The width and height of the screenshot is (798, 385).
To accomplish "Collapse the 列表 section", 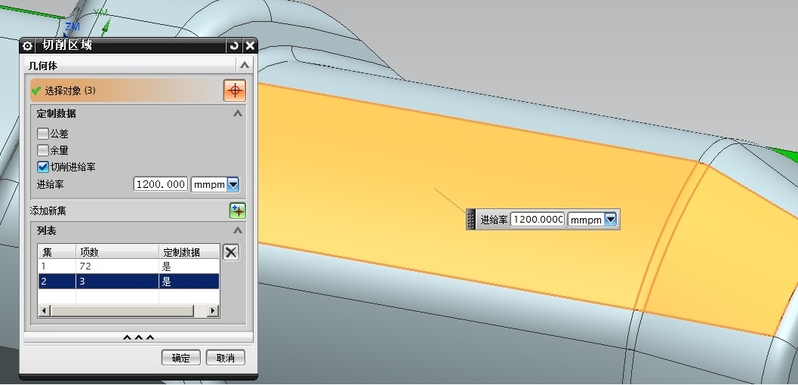I will click(238, 231).
